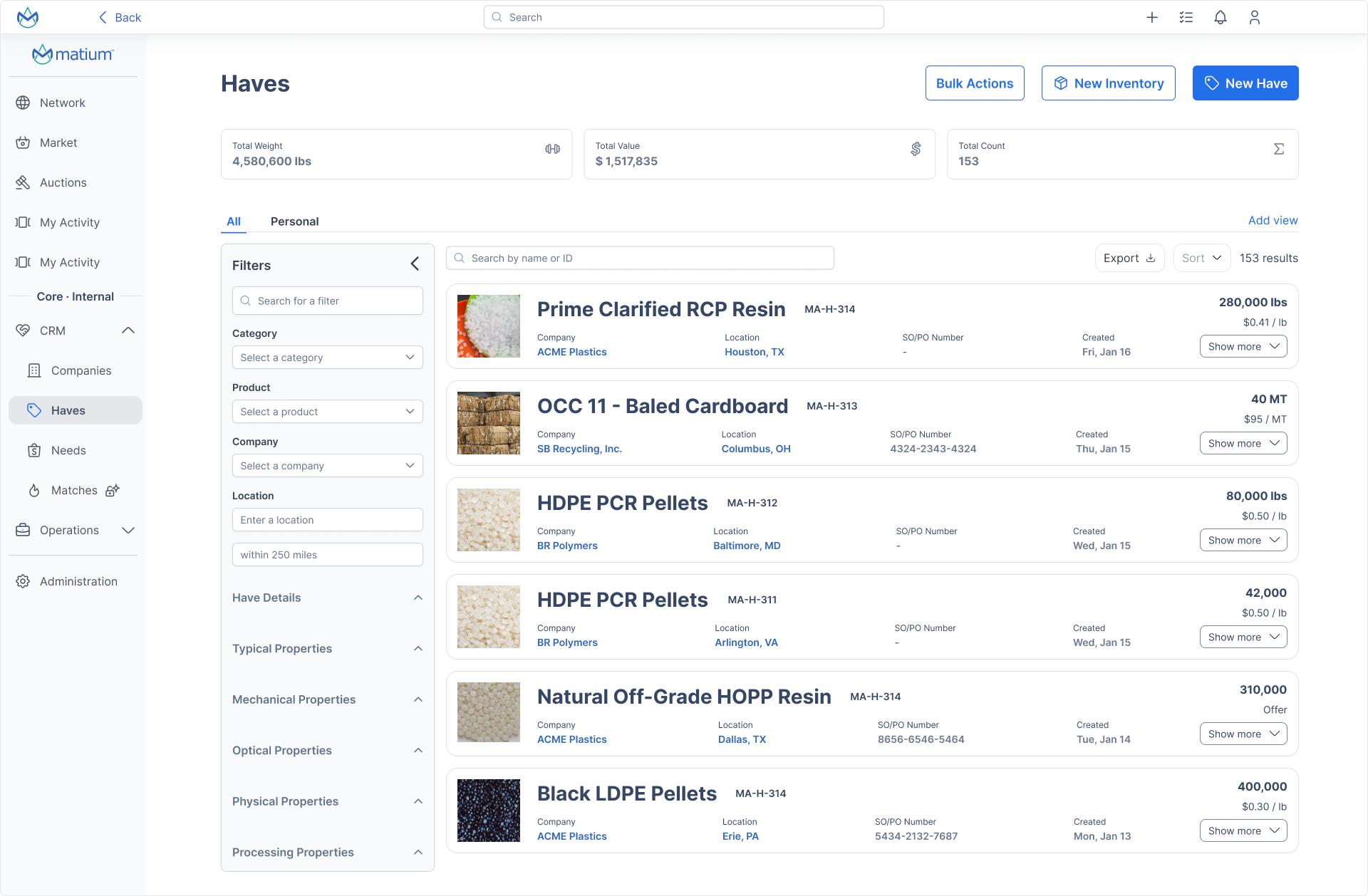
Task: Show more details for OCC 11 - Baled Cardboard
Action: tap(1243, 443)
